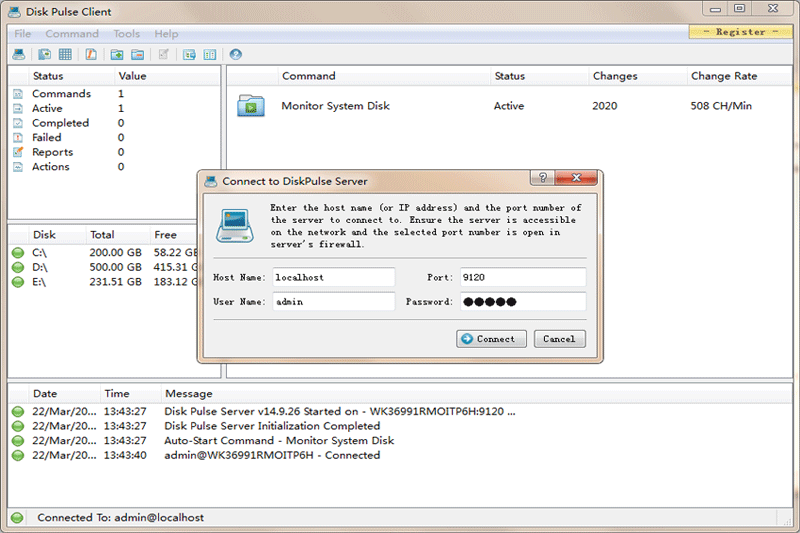Cancel the Connect to DiskPulse Server dialog
The width and height of the screenshot is (800, 533).
(560, 339)
